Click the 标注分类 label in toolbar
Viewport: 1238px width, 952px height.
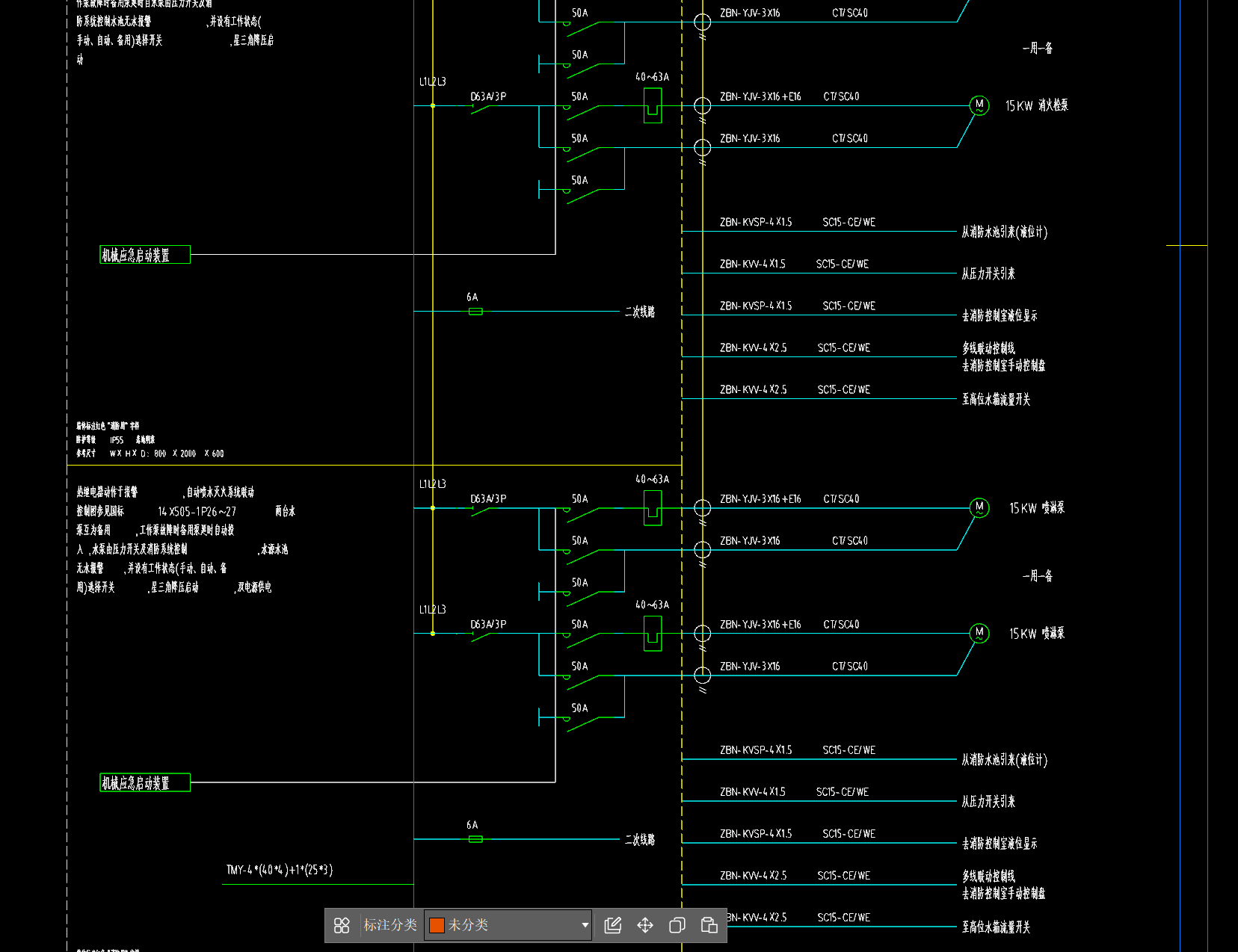click(x=390, y=925)
